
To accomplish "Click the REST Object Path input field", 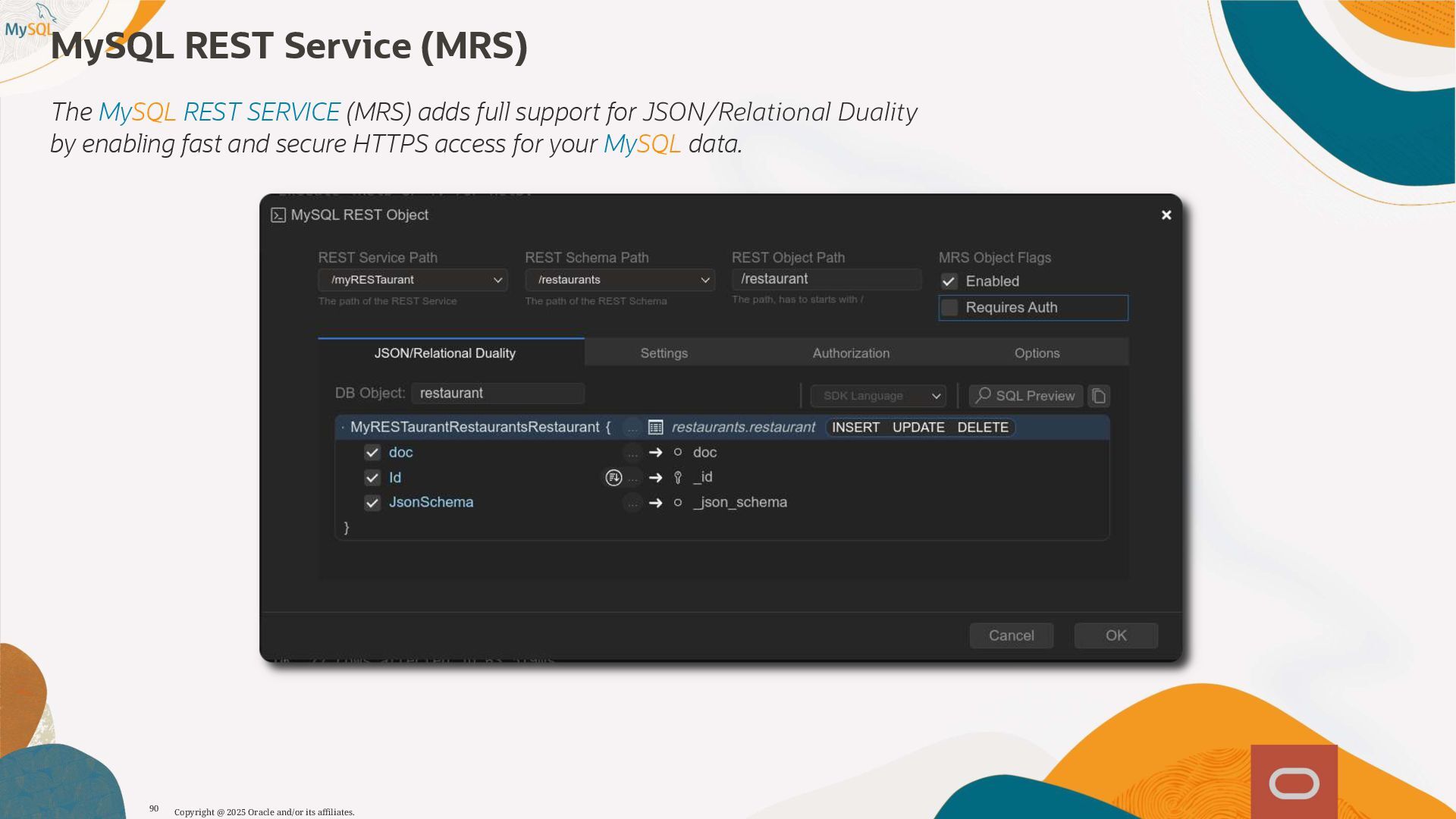I will point(826,279).
